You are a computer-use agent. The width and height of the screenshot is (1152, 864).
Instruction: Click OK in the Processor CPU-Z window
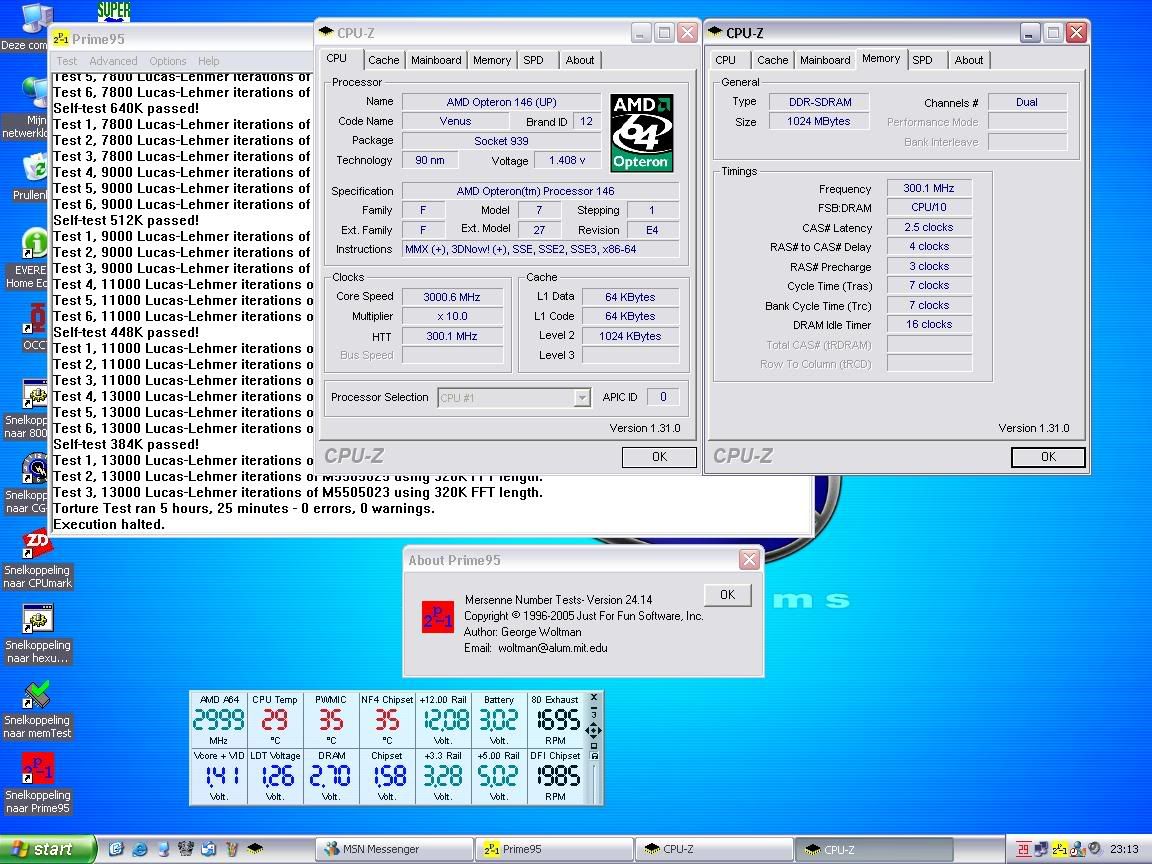pyautogui.click(x=659, y=457)
